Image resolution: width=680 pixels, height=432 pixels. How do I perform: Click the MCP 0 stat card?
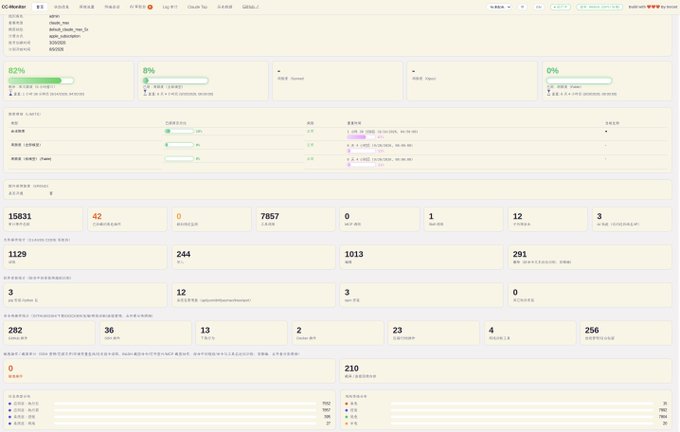(x=379, y=219)
